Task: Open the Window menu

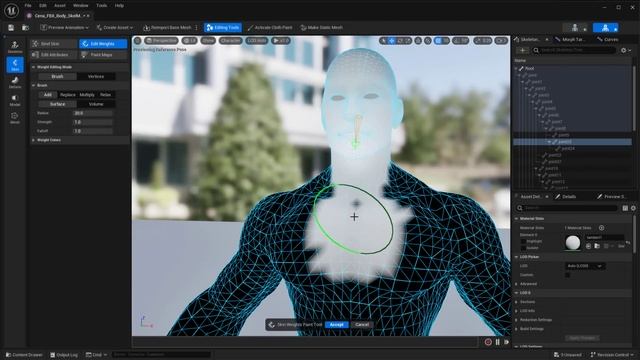Action: click(80, 6)
